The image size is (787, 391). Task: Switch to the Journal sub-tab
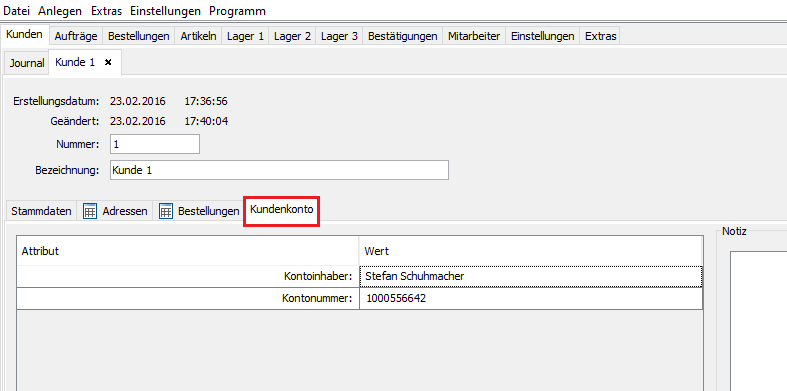[x=27, y=63]
